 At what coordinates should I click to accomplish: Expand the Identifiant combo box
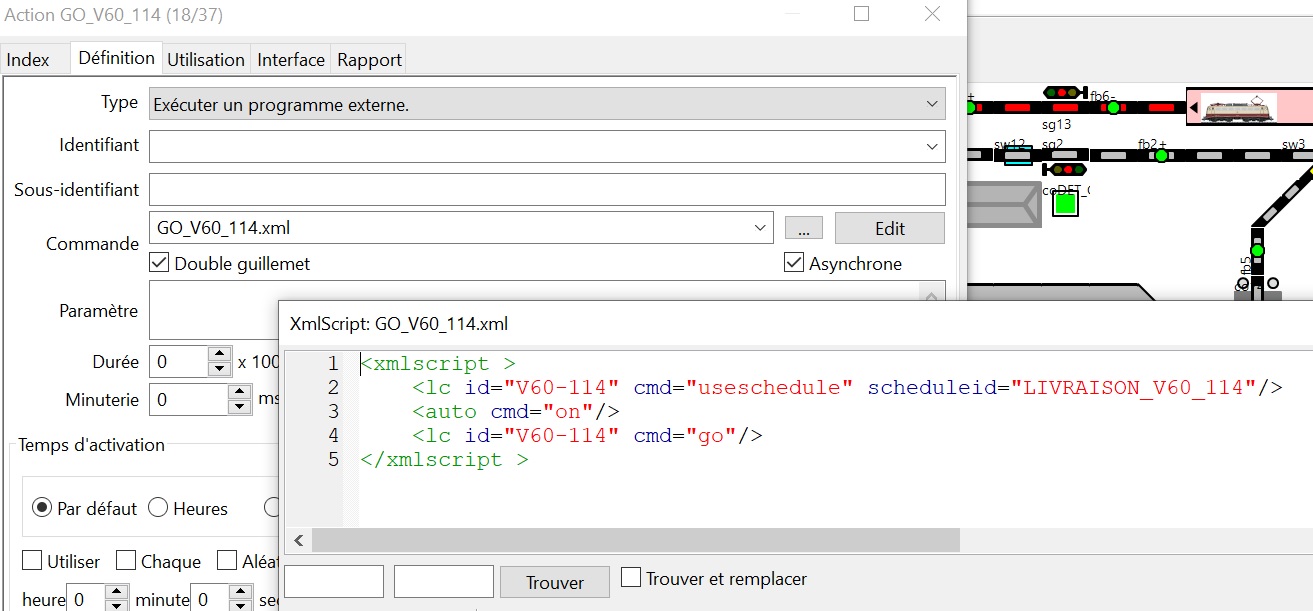(x=931, y=146)
